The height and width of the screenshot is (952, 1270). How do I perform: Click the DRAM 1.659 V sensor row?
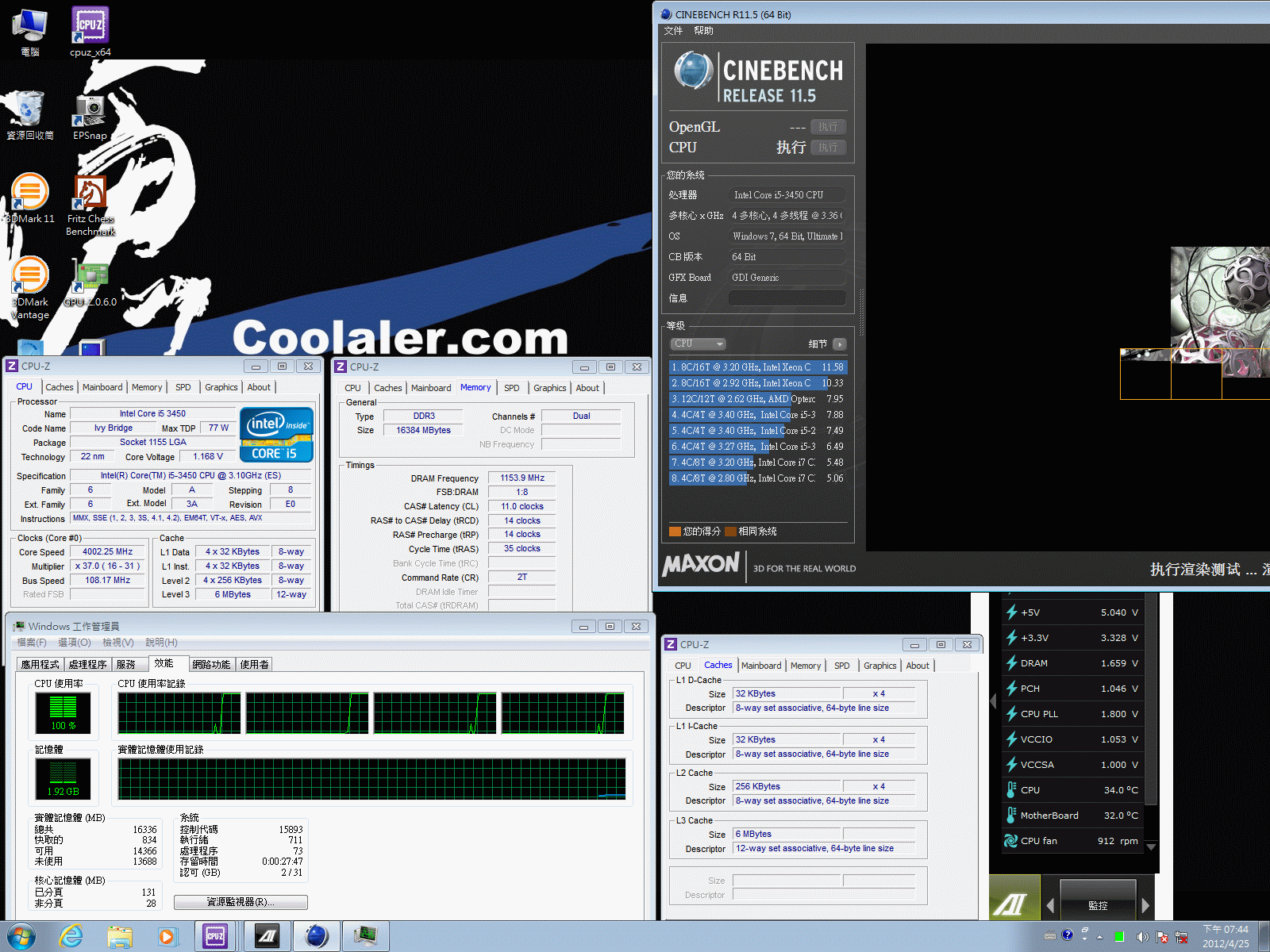1072,663
